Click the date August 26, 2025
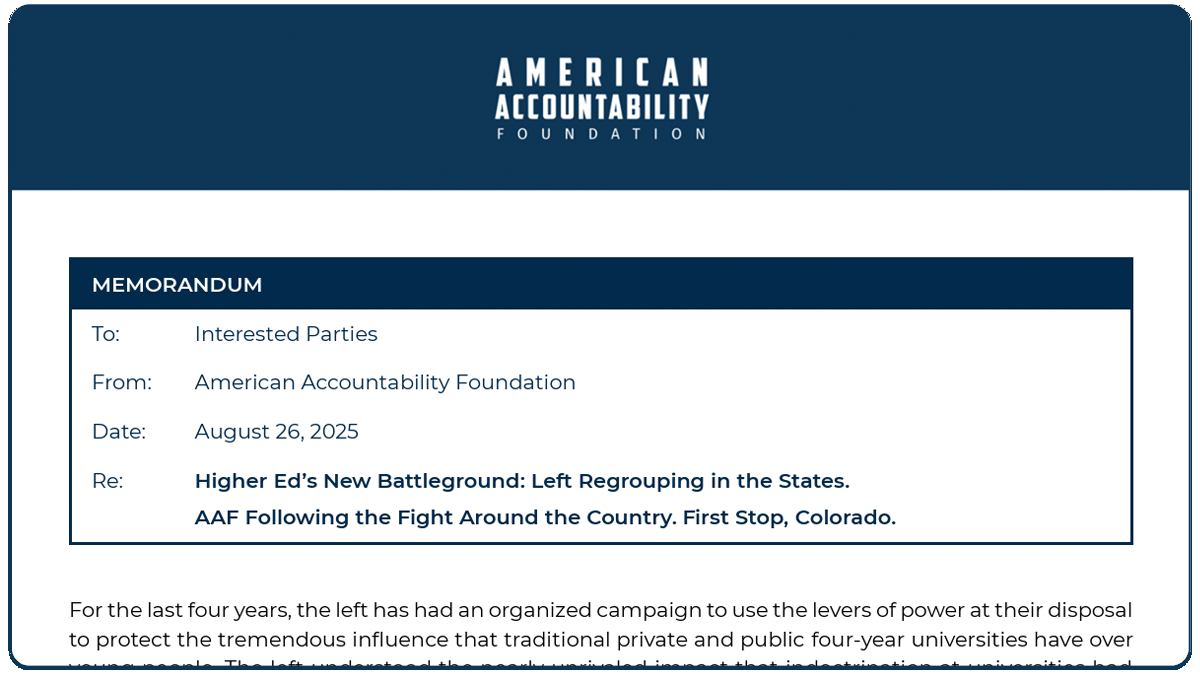The height and width of the screenshot is (675, 1200). tap(276, 432)
